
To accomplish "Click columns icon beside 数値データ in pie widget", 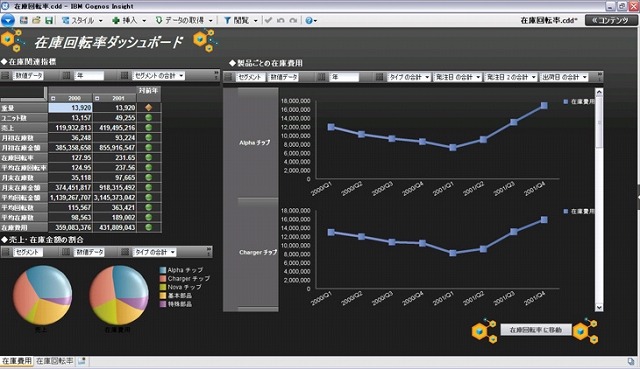I will [x=66, y=252].
